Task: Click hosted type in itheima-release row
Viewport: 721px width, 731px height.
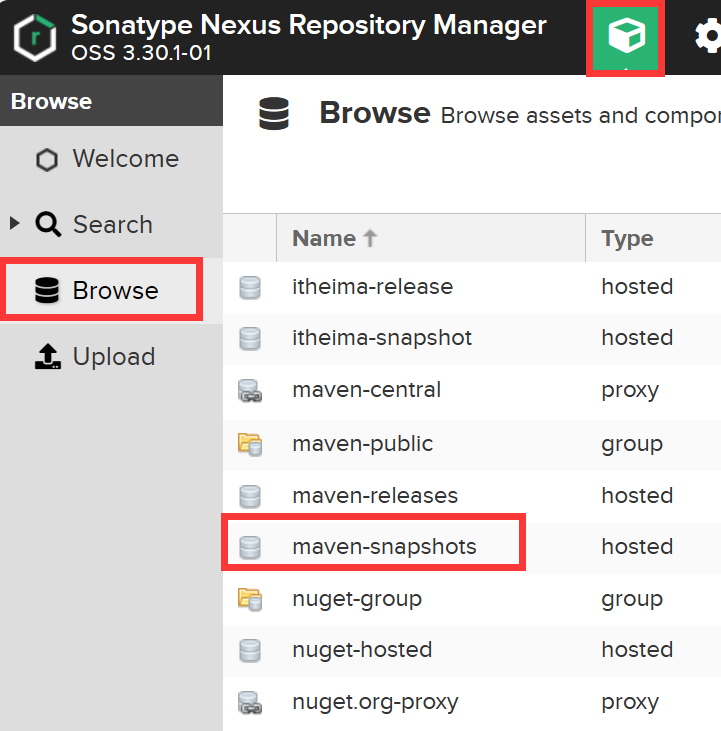Action: (x=637, y=286)
